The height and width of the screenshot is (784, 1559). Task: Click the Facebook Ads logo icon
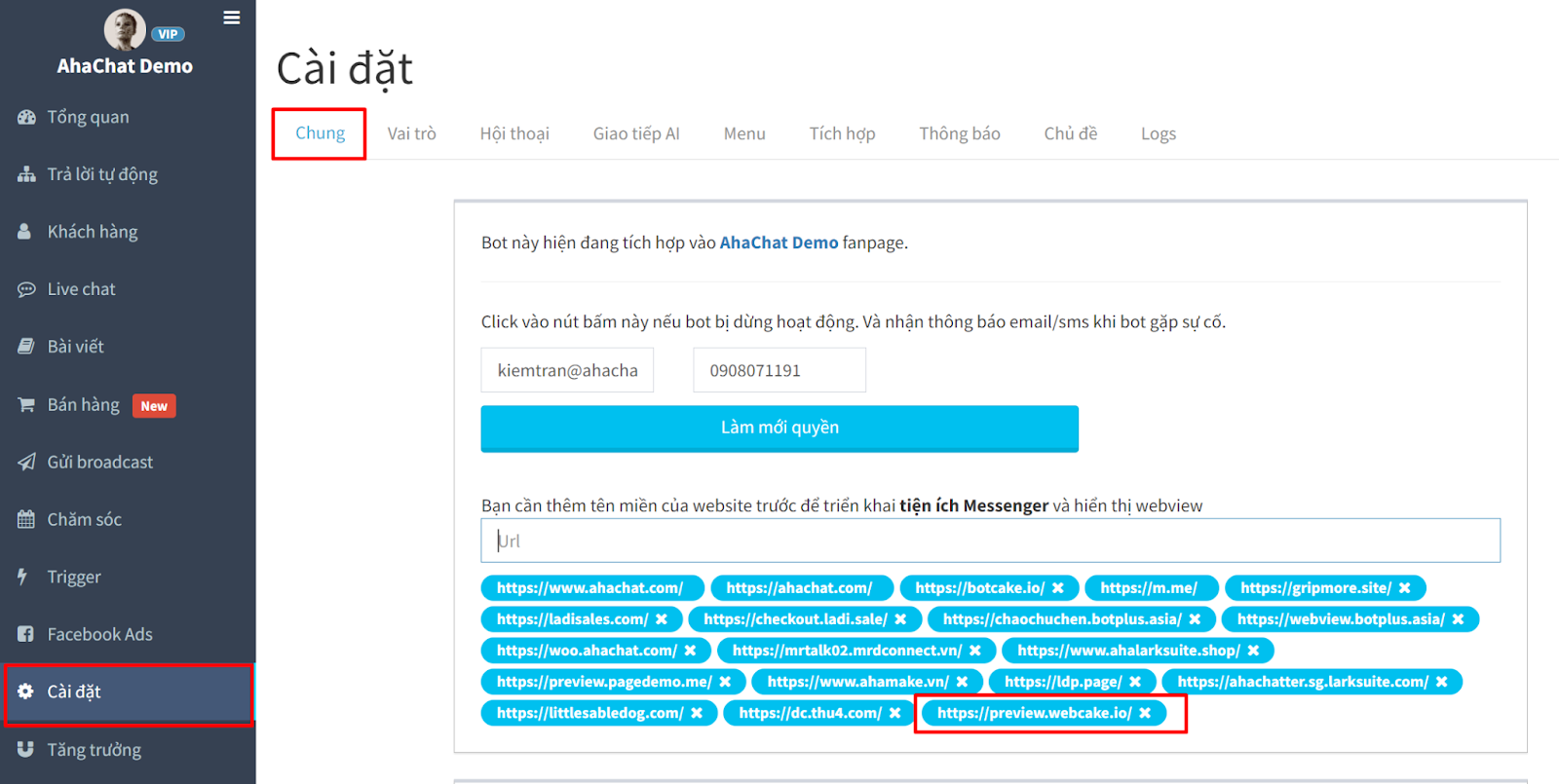tap(26, 634)
